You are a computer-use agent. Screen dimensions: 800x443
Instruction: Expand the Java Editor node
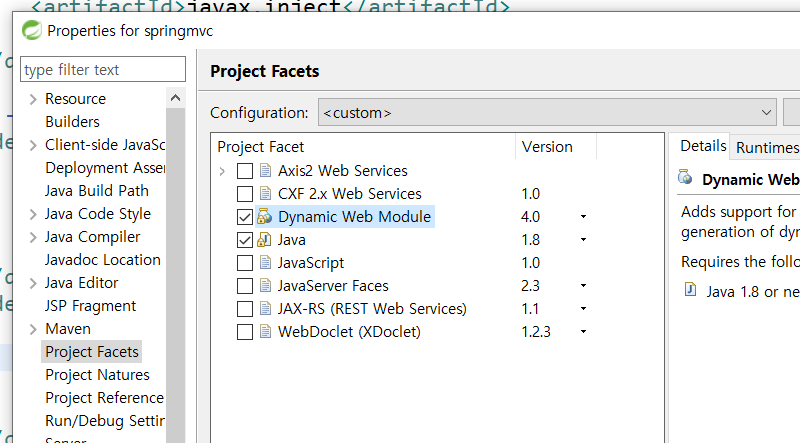coord(33,283)
